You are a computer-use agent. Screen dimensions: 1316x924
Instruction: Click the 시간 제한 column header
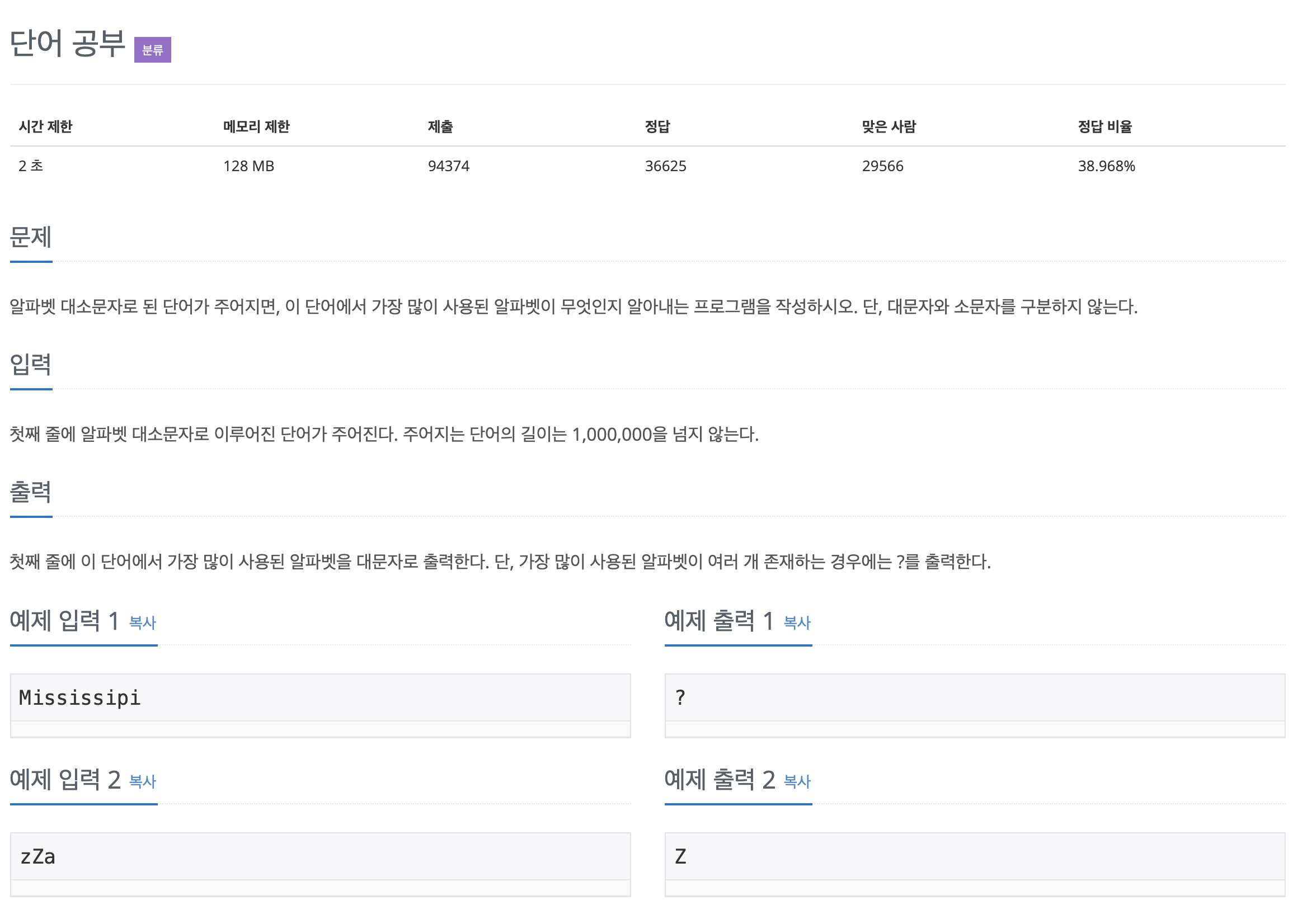[x=46, y=126]
